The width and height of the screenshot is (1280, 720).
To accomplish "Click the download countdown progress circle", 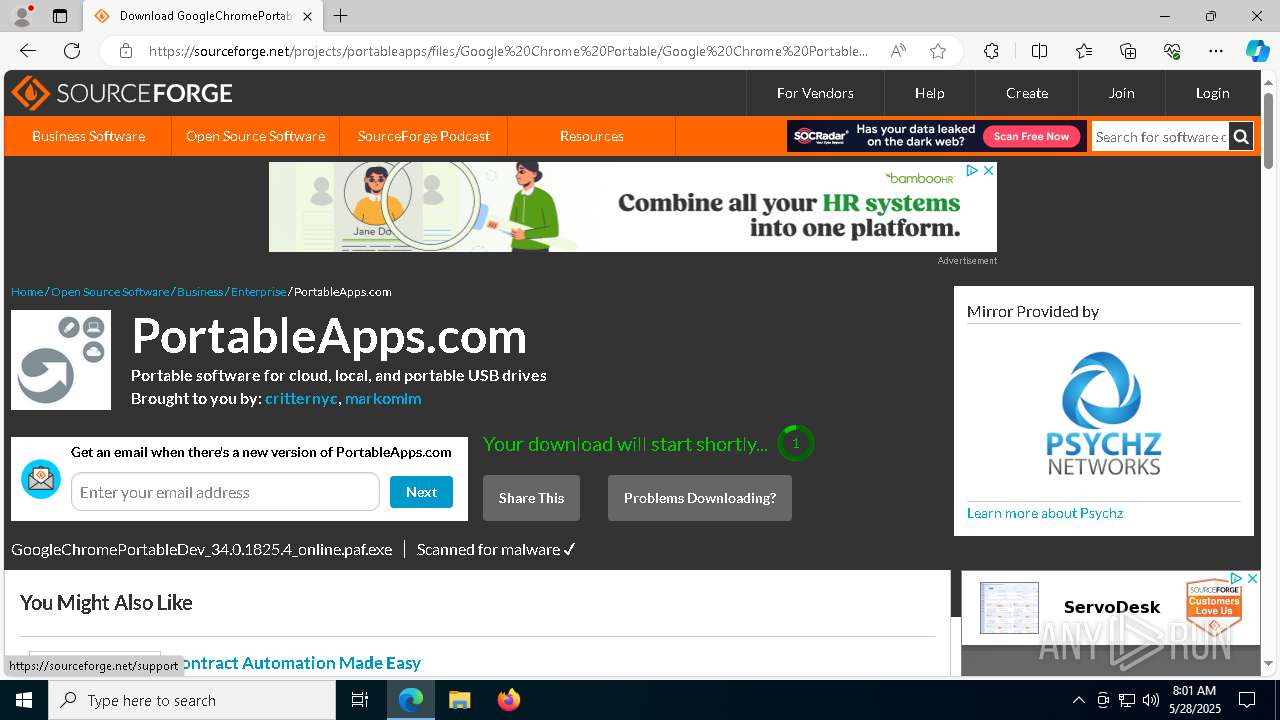I will point(796,443).
